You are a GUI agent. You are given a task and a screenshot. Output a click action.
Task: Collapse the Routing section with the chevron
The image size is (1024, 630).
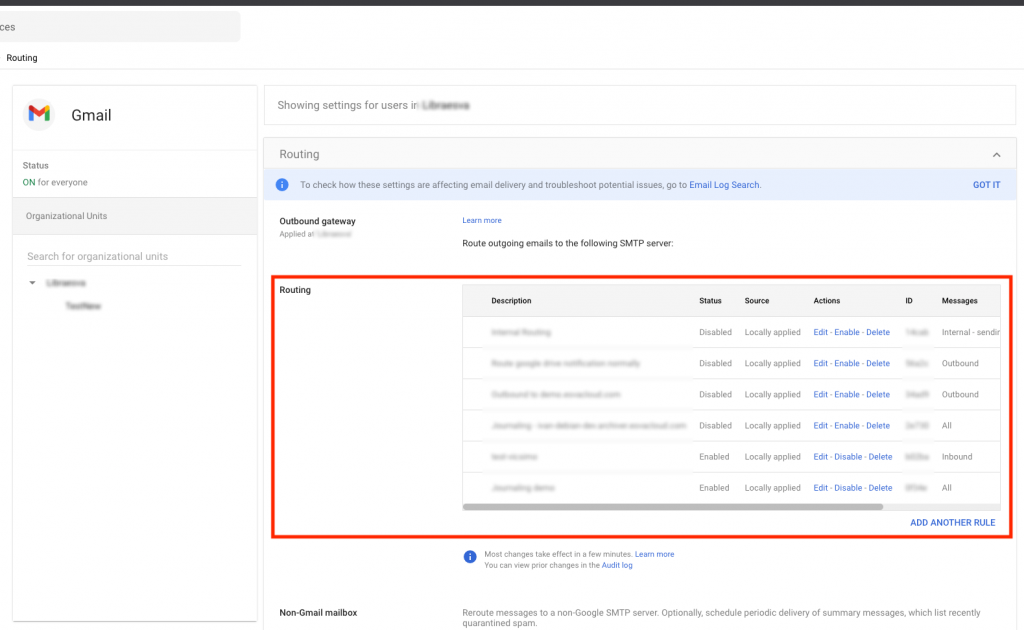[x=996, y=155]
